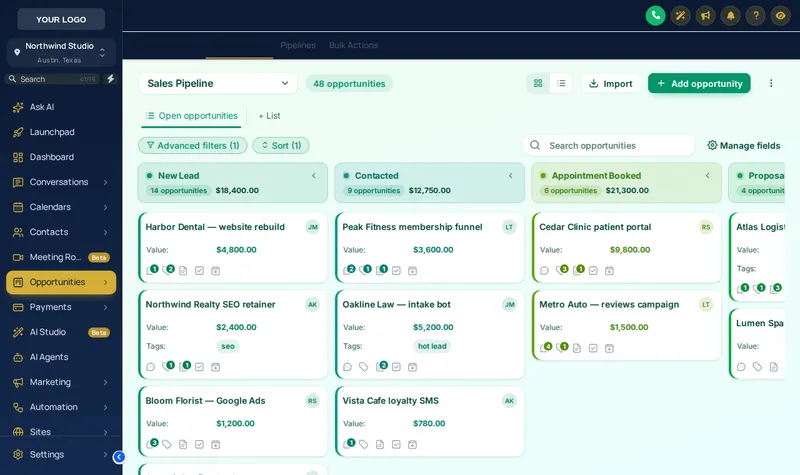Open the help question mark icon

click(756, 16)
